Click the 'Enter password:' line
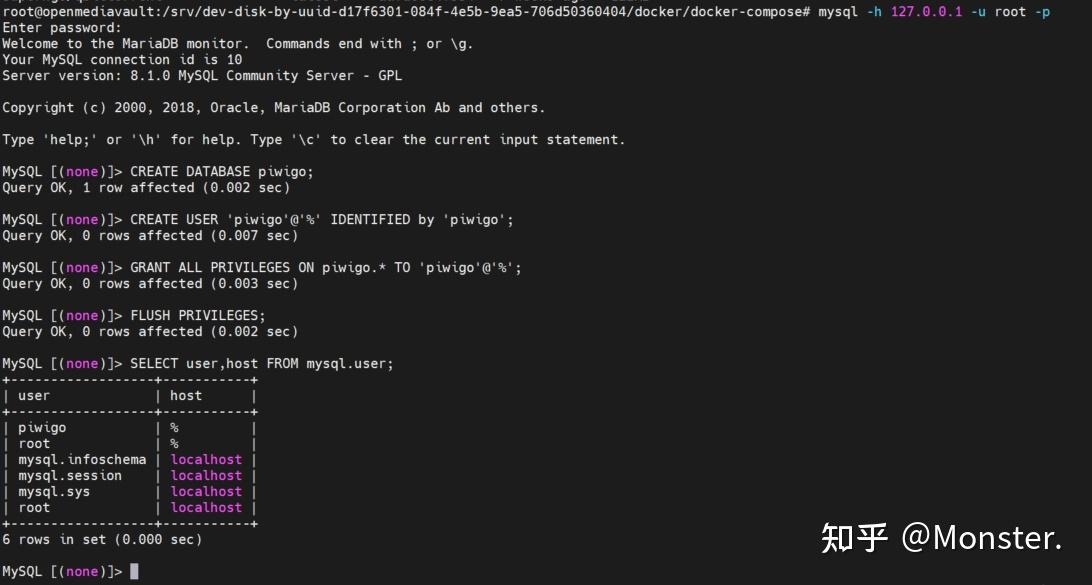Image resolution: width=1092 pixels, height=585 pixels. tap(62, 28)
